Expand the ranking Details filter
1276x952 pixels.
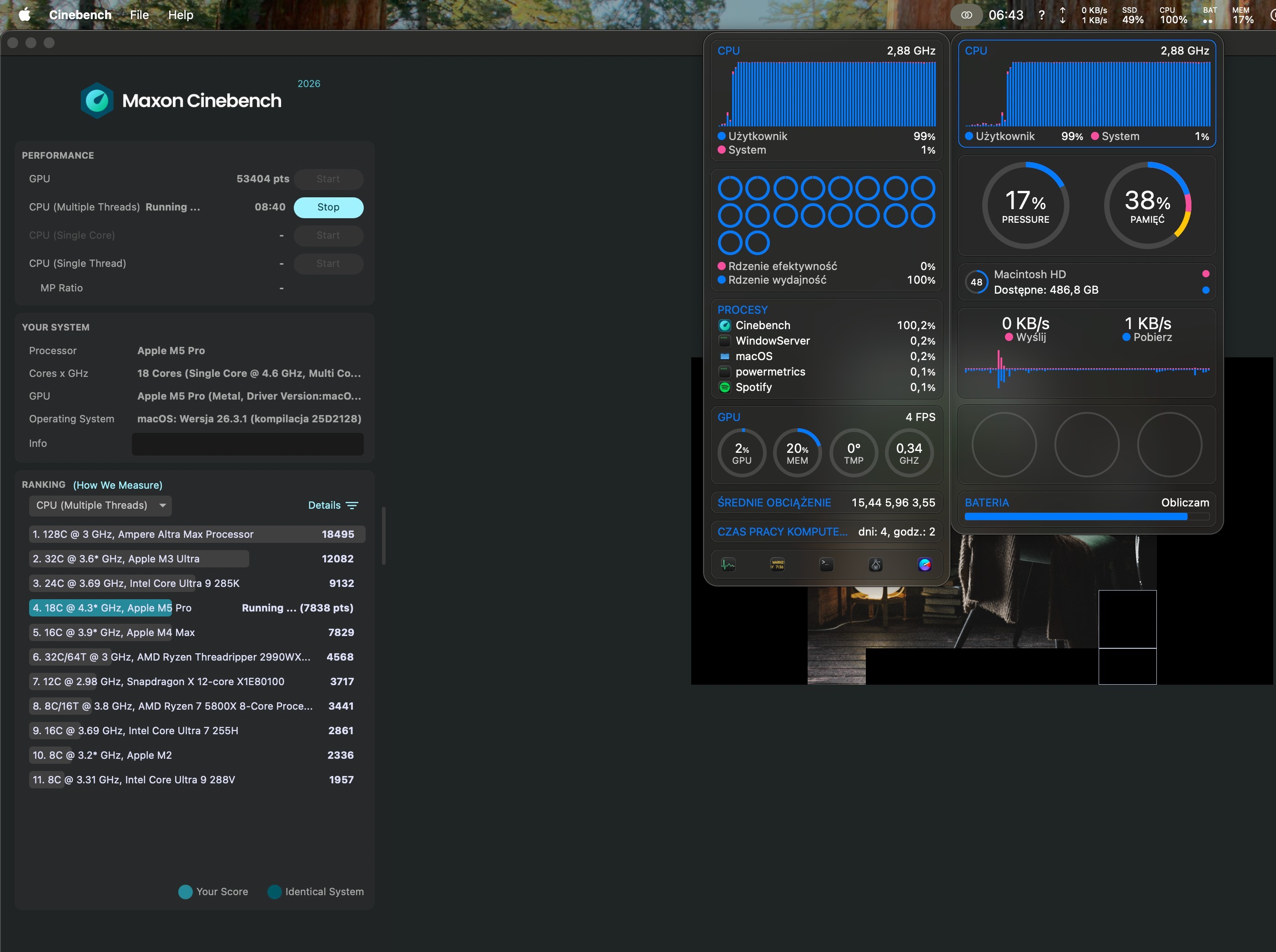click(x=333, y=506)
